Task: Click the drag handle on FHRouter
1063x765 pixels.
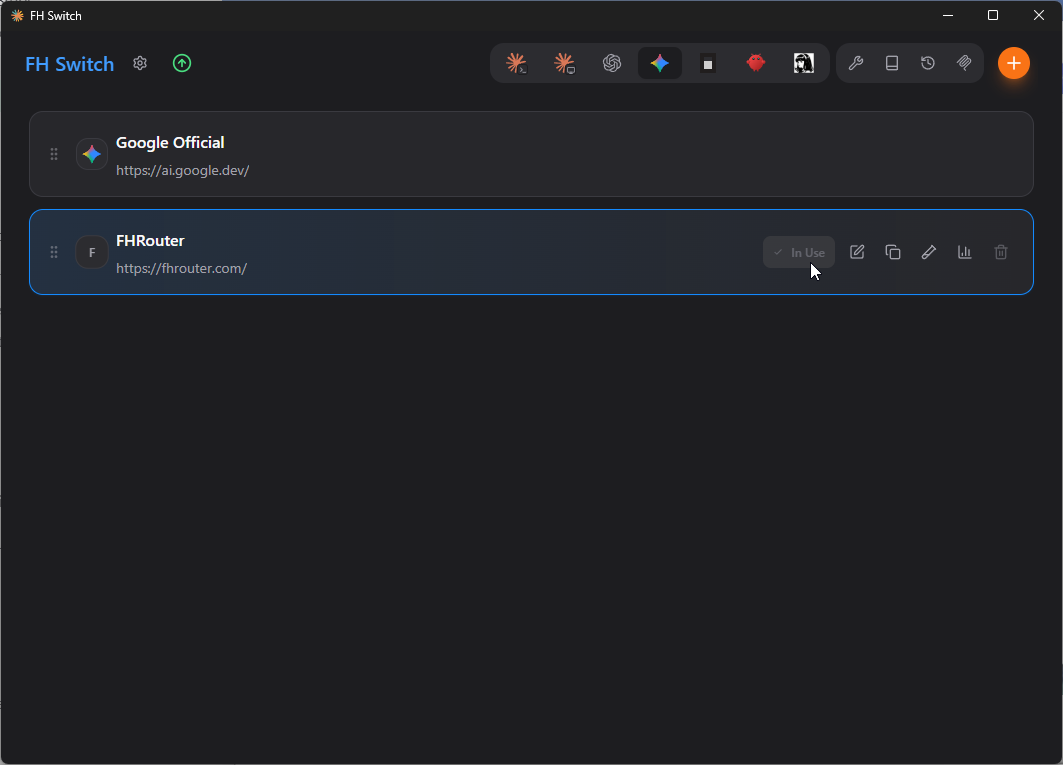Action: click(54, 252)
